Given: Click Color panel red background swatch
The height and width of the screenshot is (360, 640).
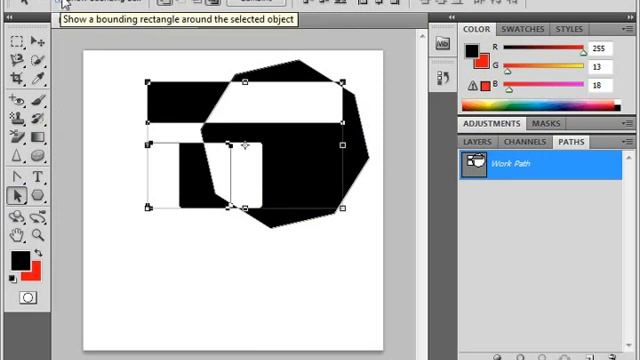Looking at the screenshot, I should [483, 62].
